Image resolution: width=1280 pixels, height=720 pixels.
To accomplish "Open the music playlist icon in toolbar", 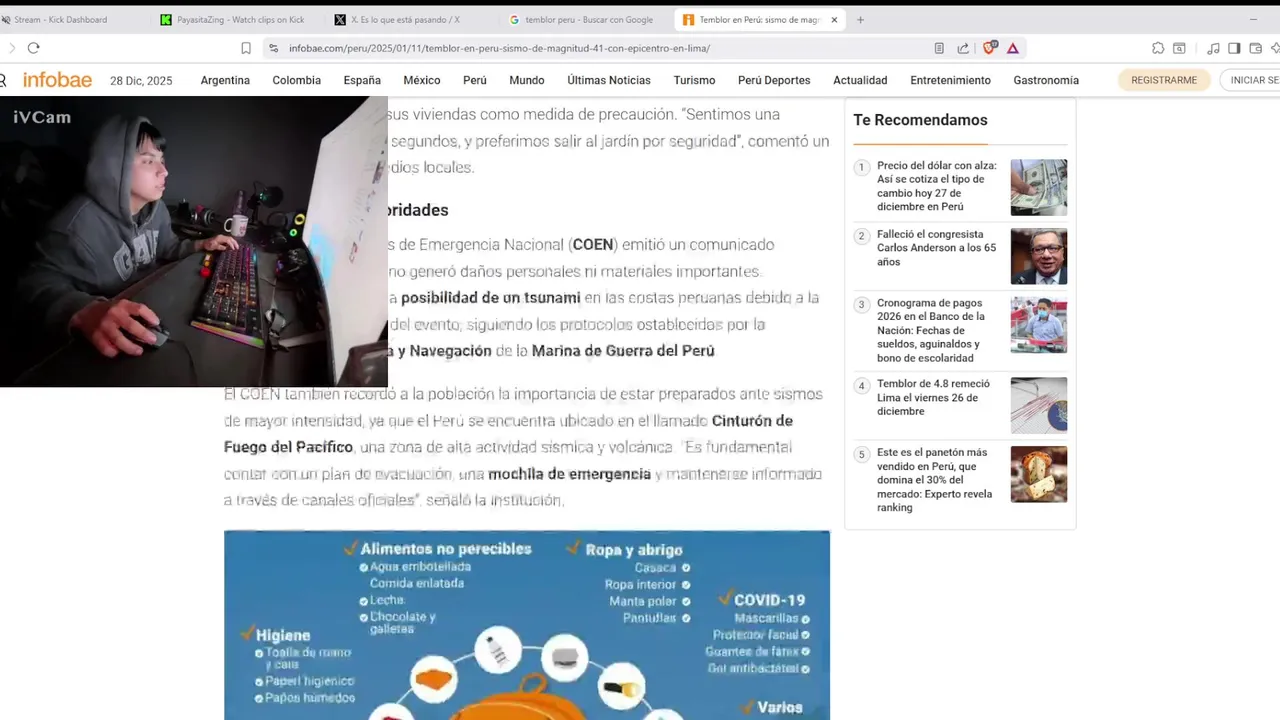I will pos(1213,48).
